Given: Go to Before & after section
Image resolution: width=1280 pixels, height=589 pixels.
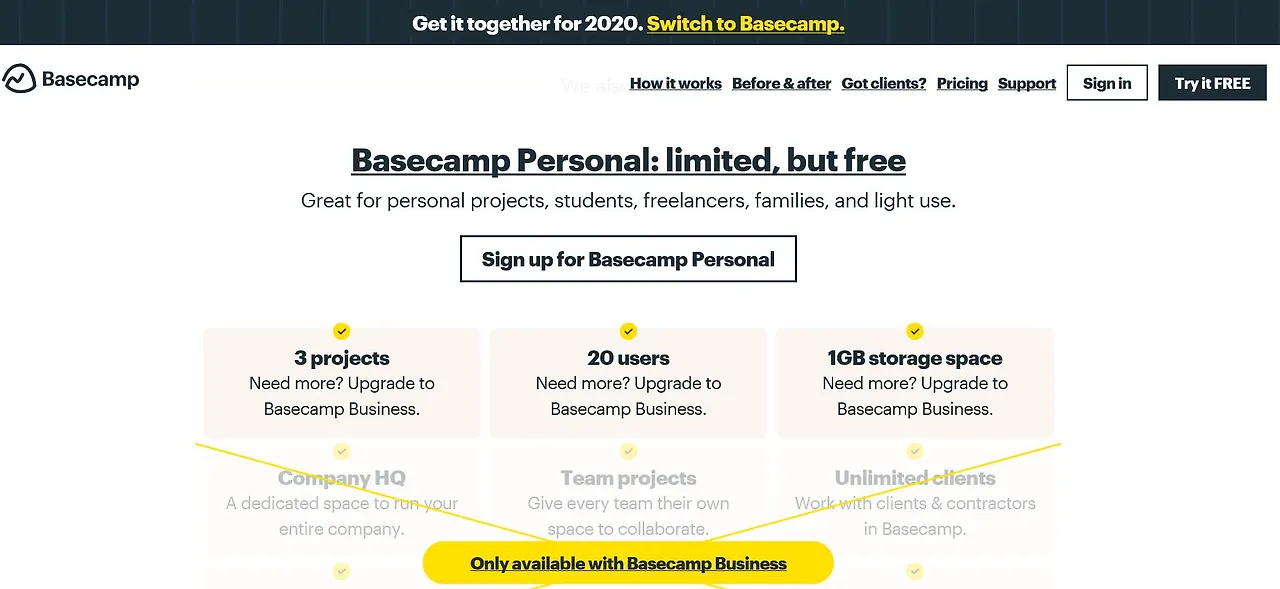Looking at the screenshot, I should (x=781, y=83).
